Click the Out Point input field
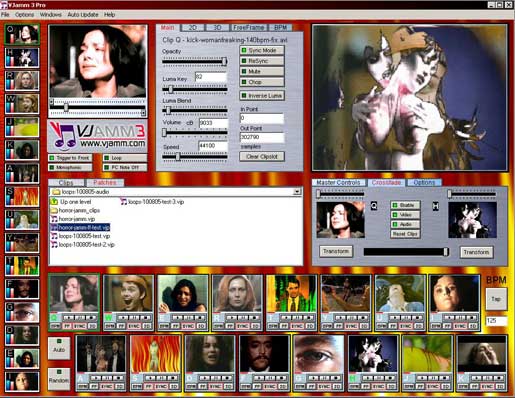Image resolution: width=515 pixels, height=398 pixels. [262, 137]
